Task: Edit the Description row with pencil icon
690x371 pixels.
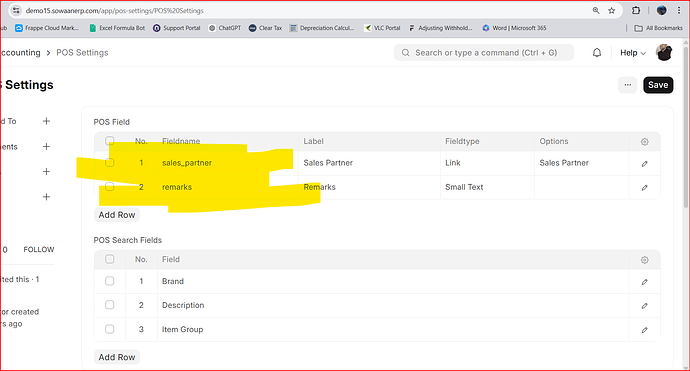Action: coord(644,305)
